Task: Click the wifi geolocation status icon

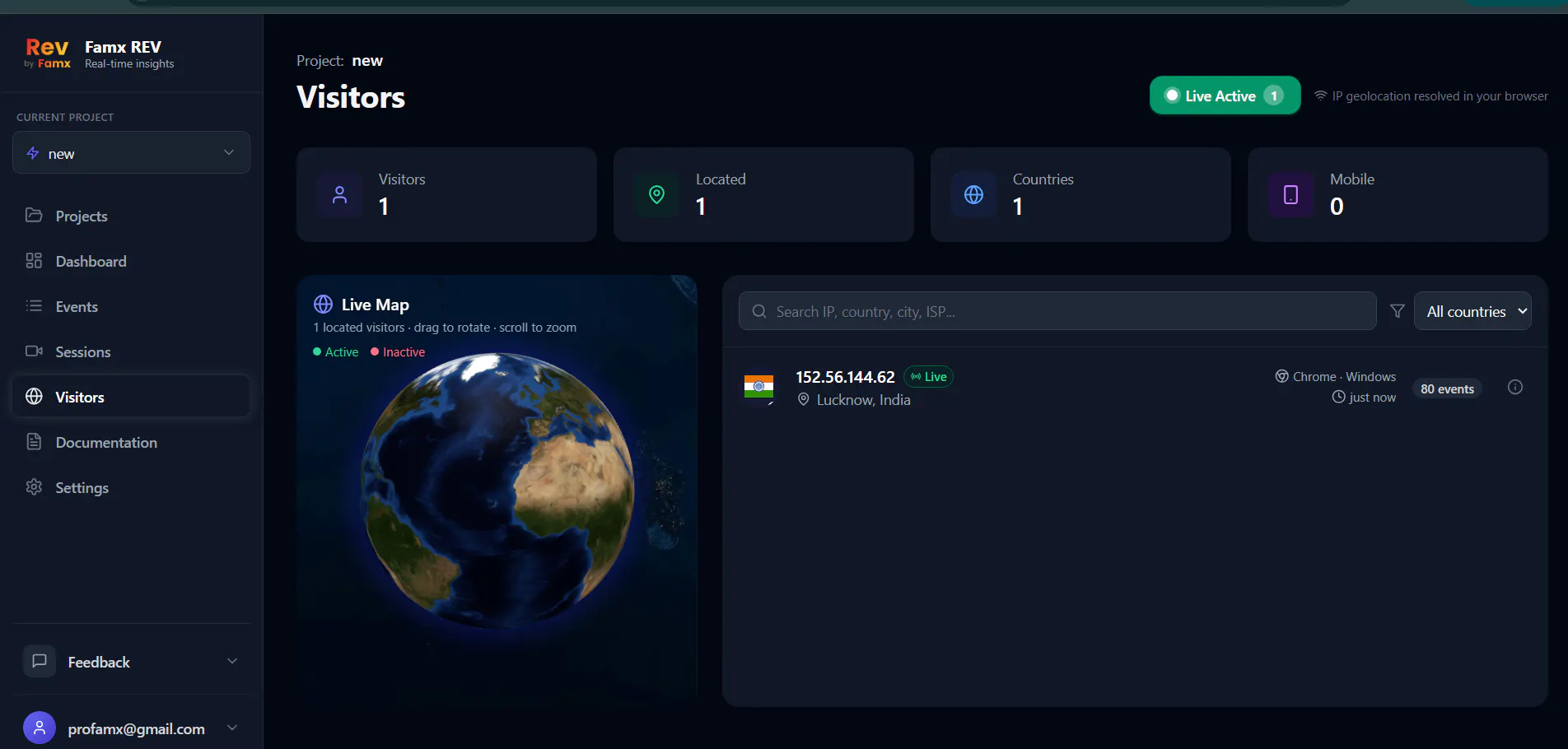Action: point(1320,95)
